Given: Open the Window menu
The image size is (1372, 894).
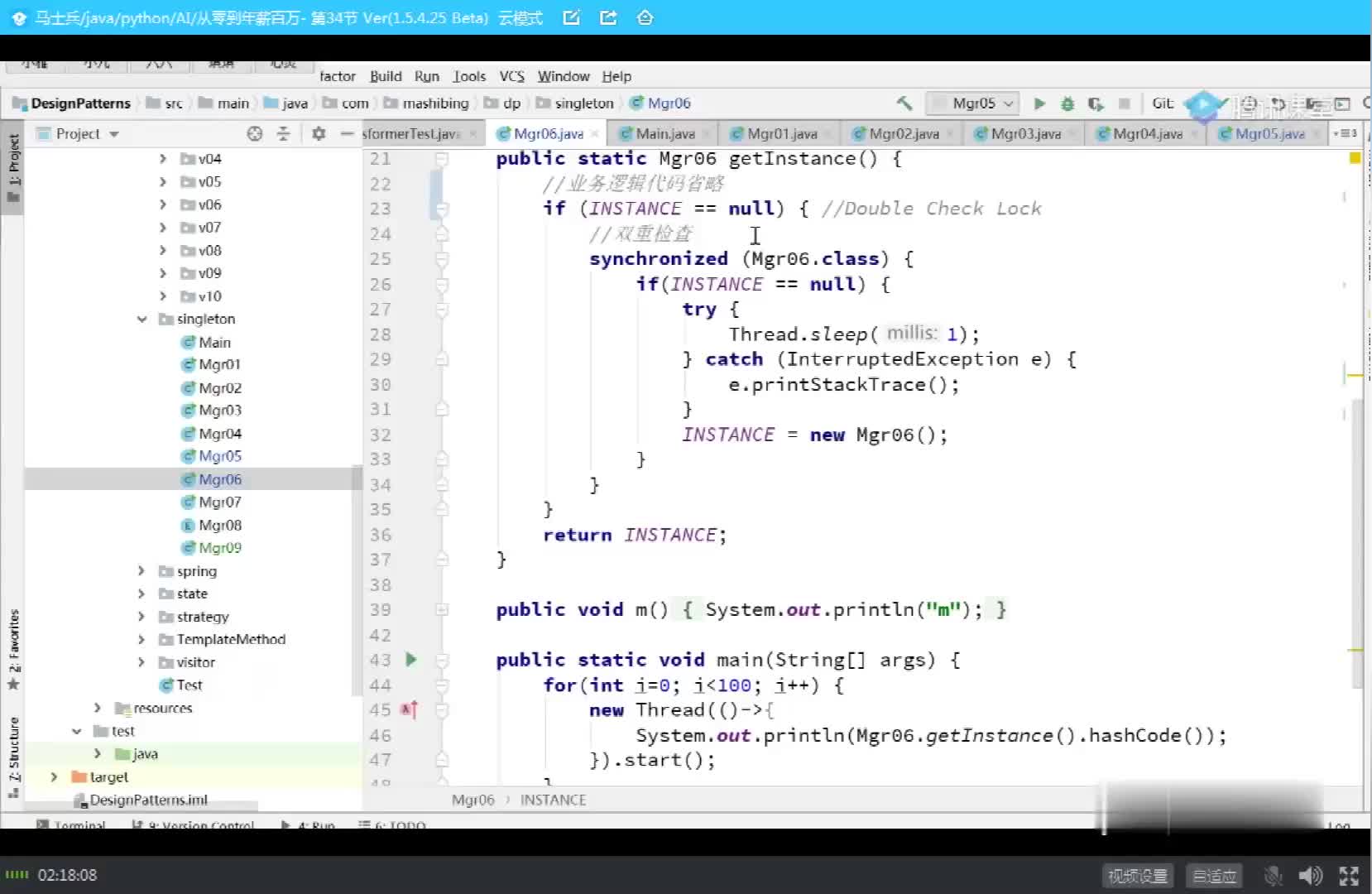Looking at the screenshot, I should point(564,76).
